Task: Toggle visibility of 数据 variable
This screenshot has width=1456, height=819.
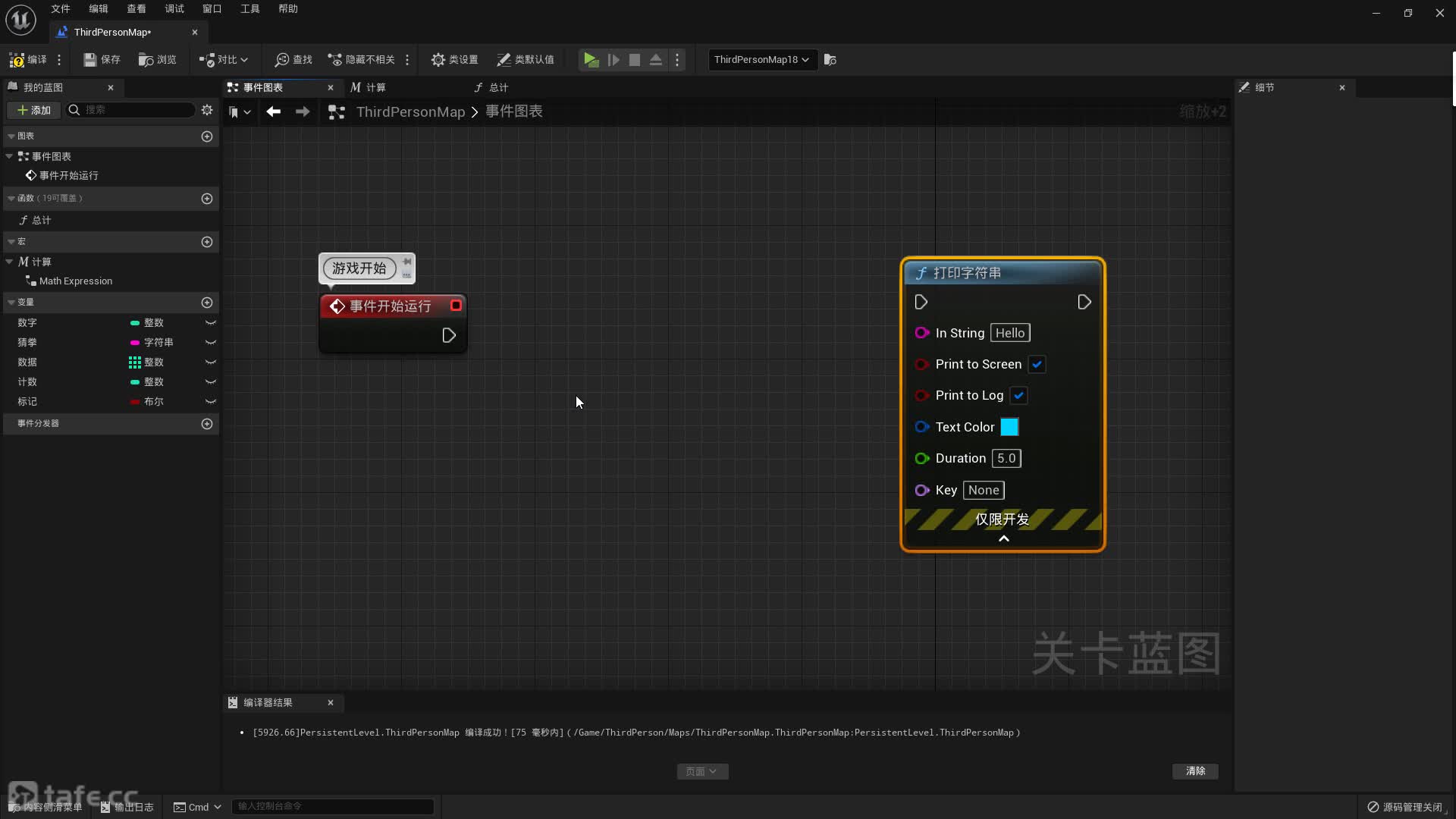Action: [211, 362]
